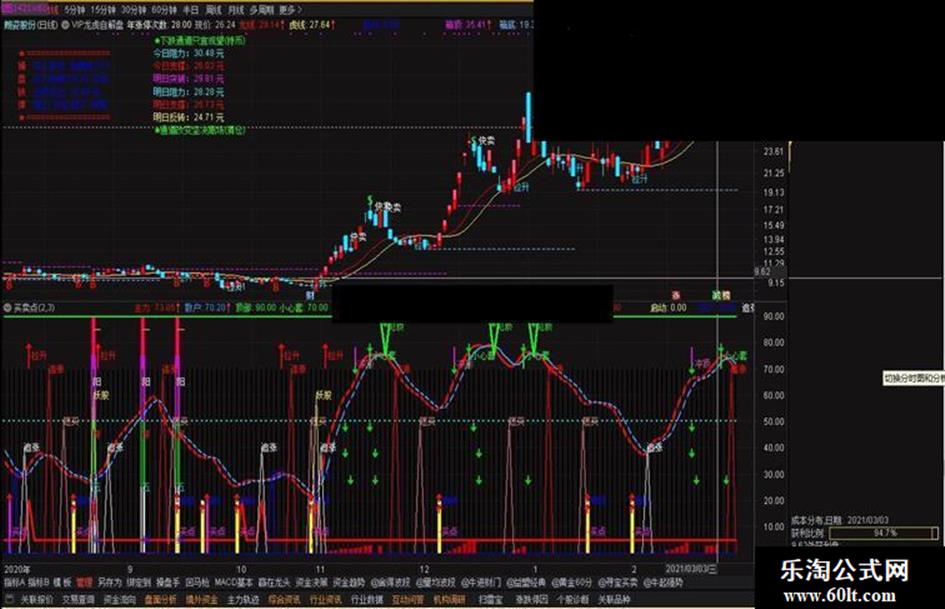The height and width of the screenshot is (609, 945).
Task: Open the 盘面分析 tab
Action: click(160, 600)
